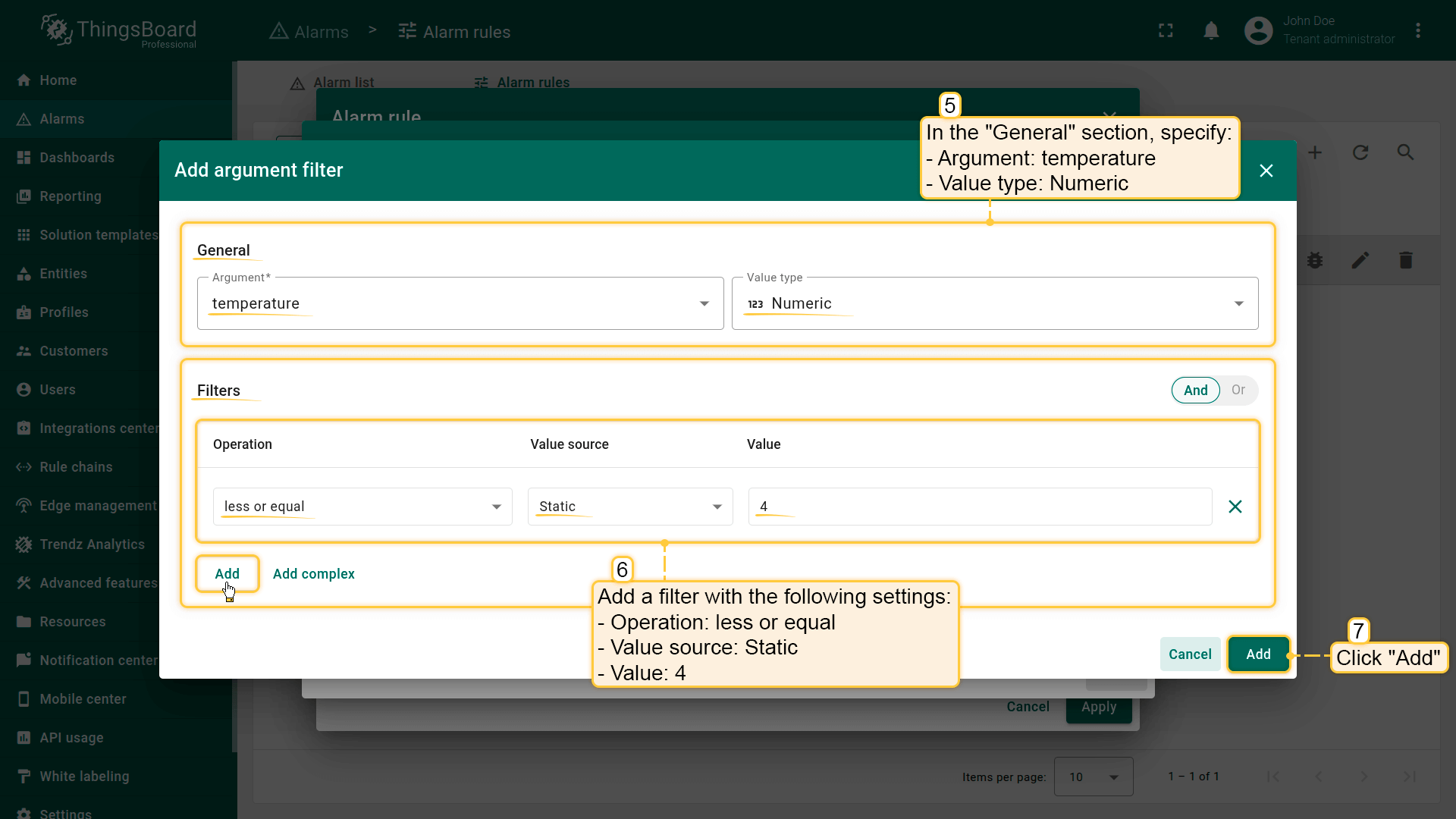
Task: Select the And filter operator
Action: pos(1195,391)
